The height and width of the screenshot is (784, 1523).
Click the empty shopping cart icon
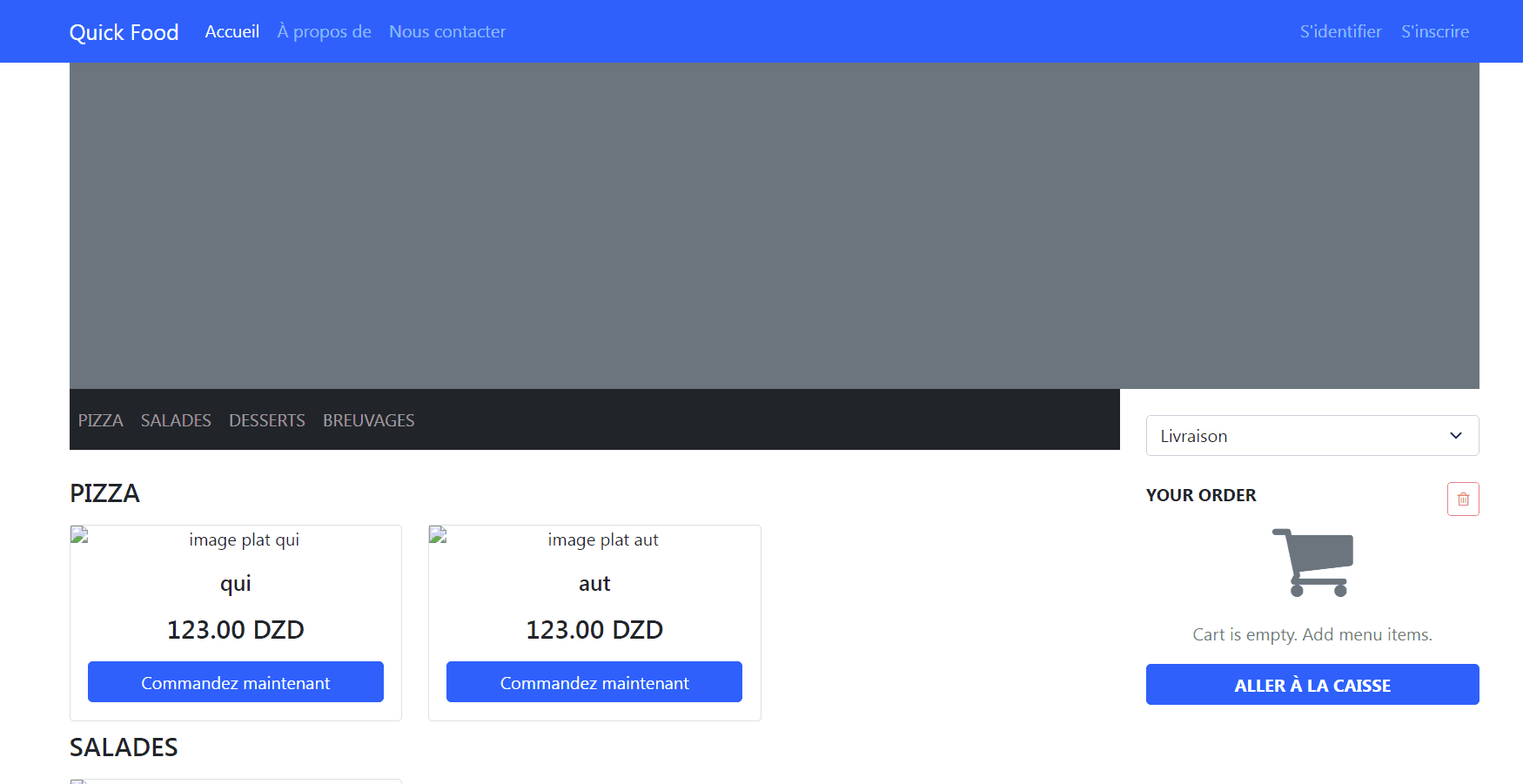point(1312,562)
